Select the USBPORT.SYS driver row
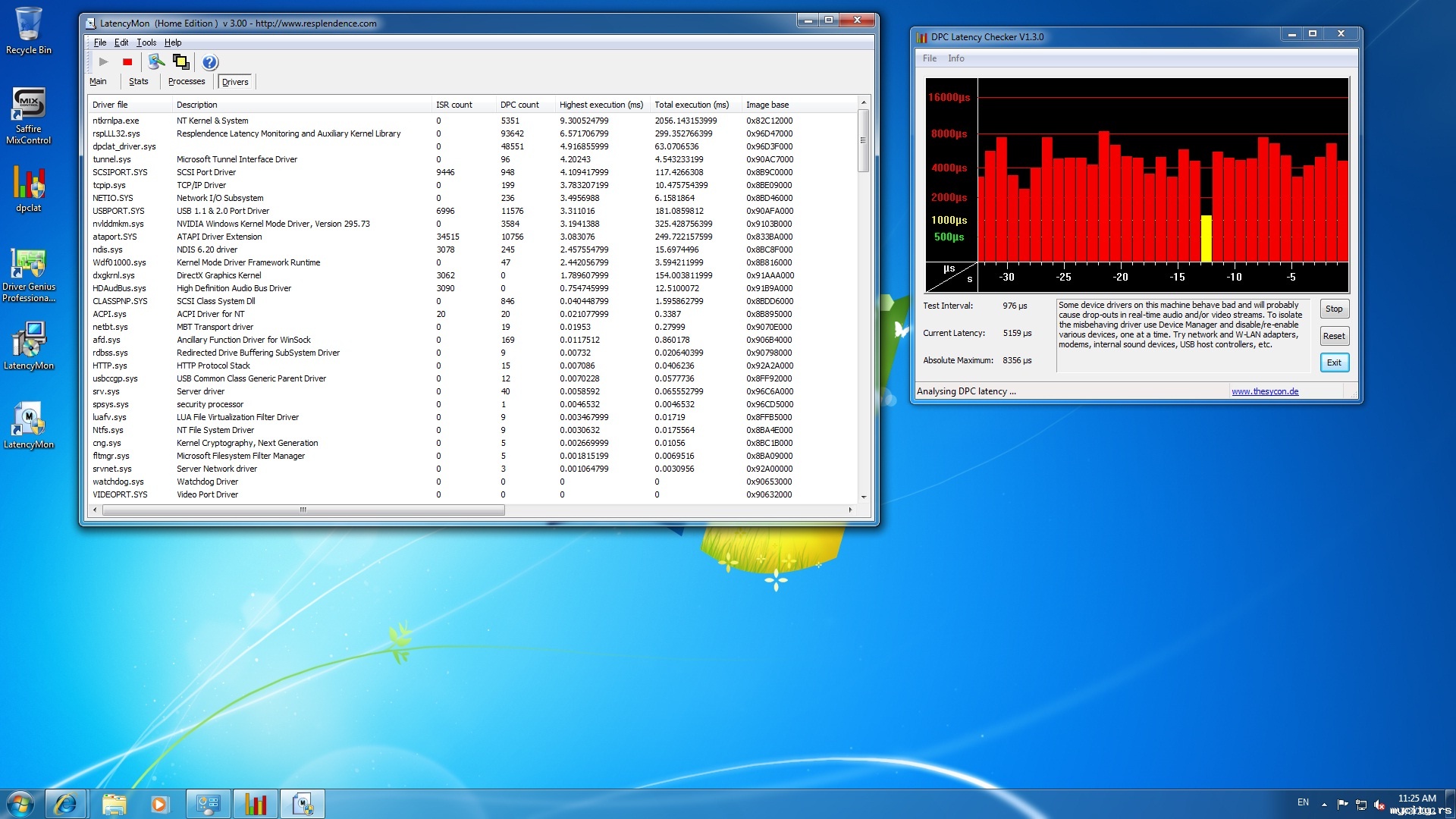The image size is (1456, 819). tap(473, 211)
